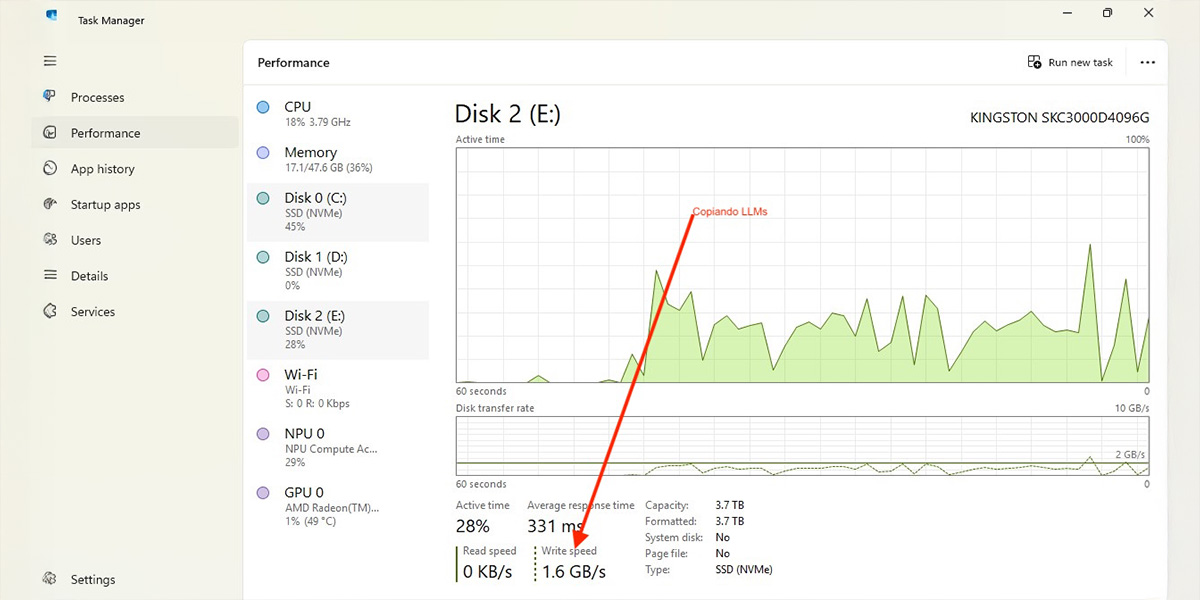Open the Services section
The width and height of the screenshot is (1200, 600).
92,311
